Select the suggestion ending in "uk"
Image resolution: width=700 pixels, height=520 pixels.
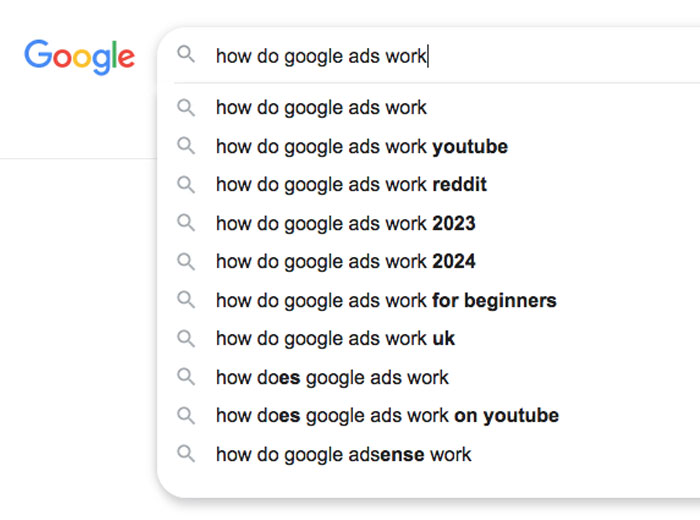(335, 339)
